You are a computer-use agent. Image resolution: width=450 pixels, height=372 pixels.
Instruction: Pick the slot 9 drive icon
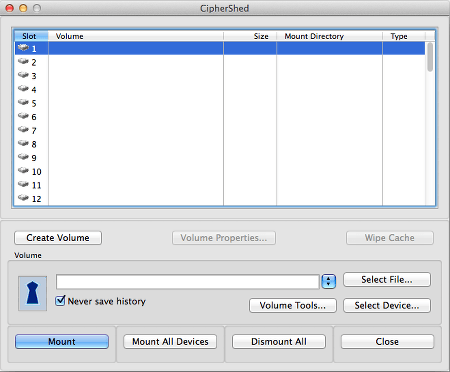23,157
